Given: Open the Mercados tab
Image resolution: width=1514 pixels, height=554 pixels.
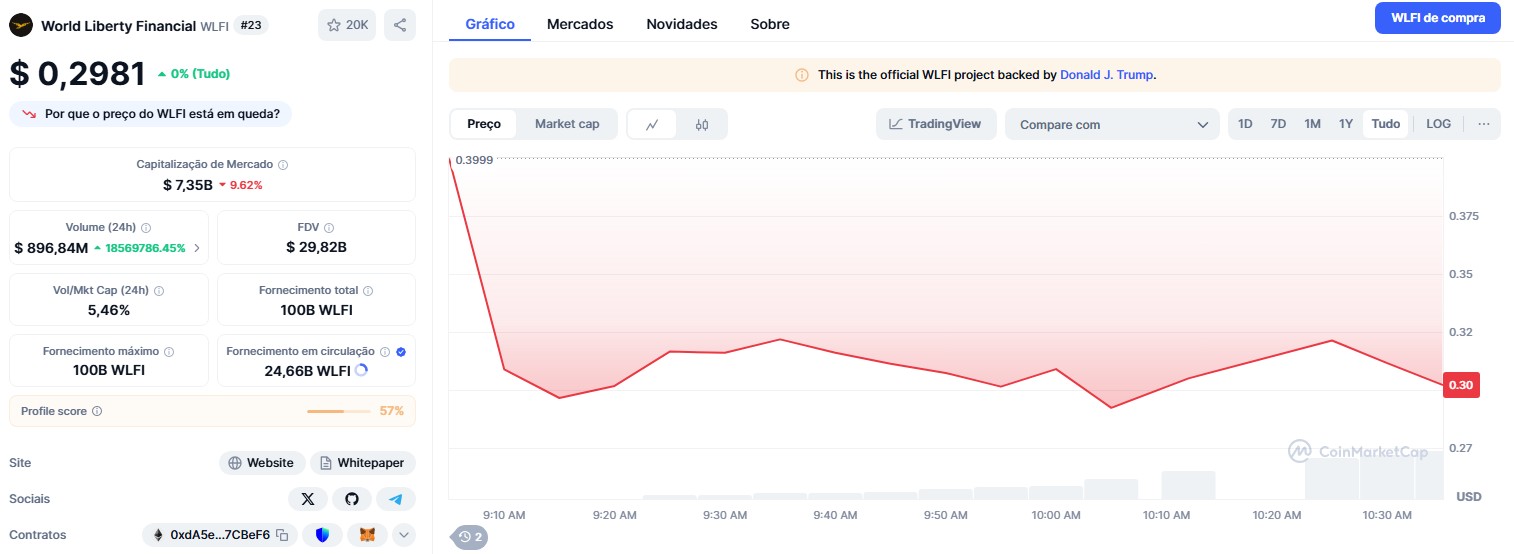Looking at the screenshot, I should (x=580, y=24).
